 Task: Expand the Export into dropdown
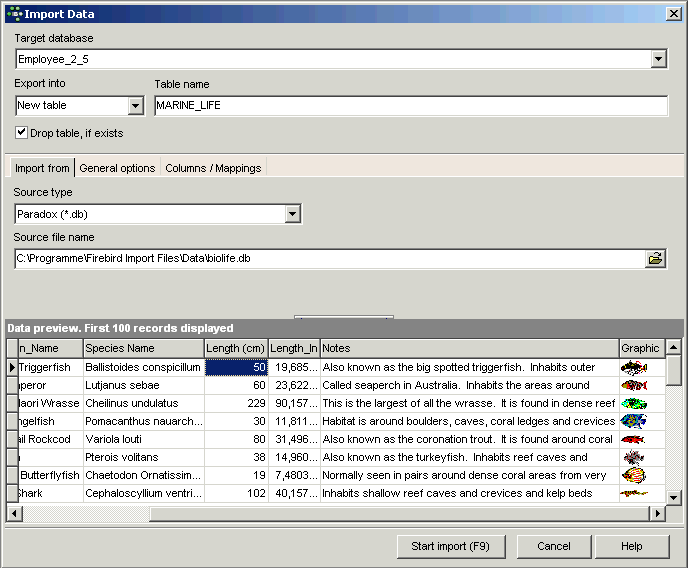(x=136, y=106)
